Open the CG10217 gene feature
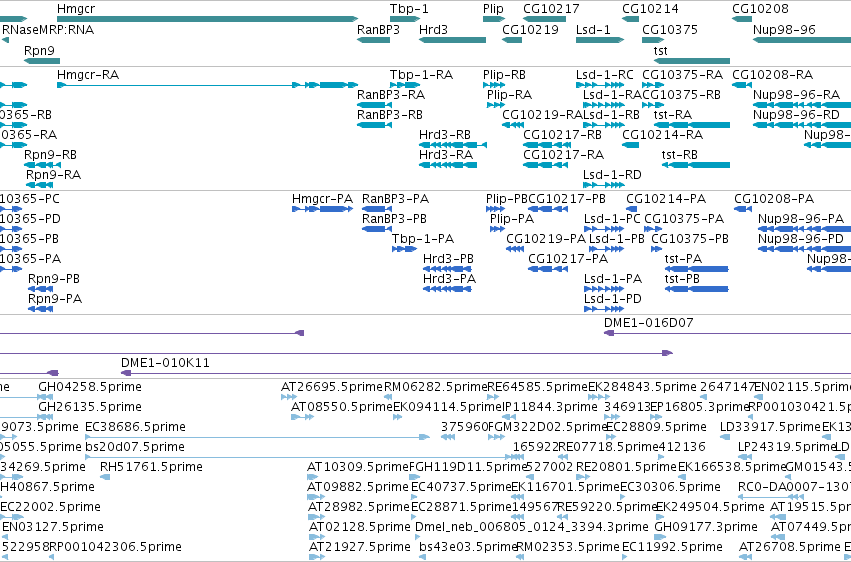This screenshot has width=851, height=562. tap(544, 20)
